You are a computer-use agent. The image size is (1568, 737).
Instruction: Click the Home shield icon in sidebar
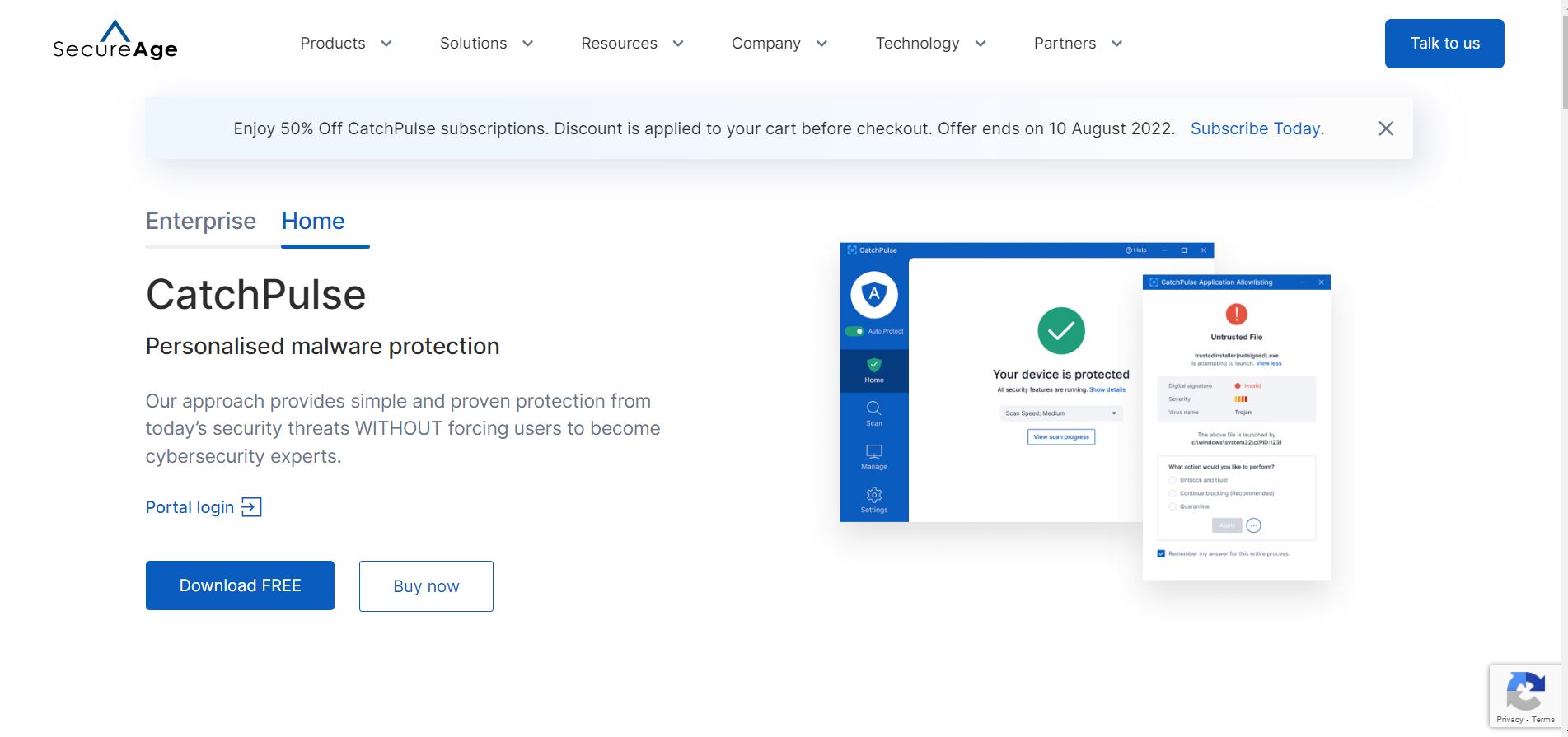[x=874, y=365]
